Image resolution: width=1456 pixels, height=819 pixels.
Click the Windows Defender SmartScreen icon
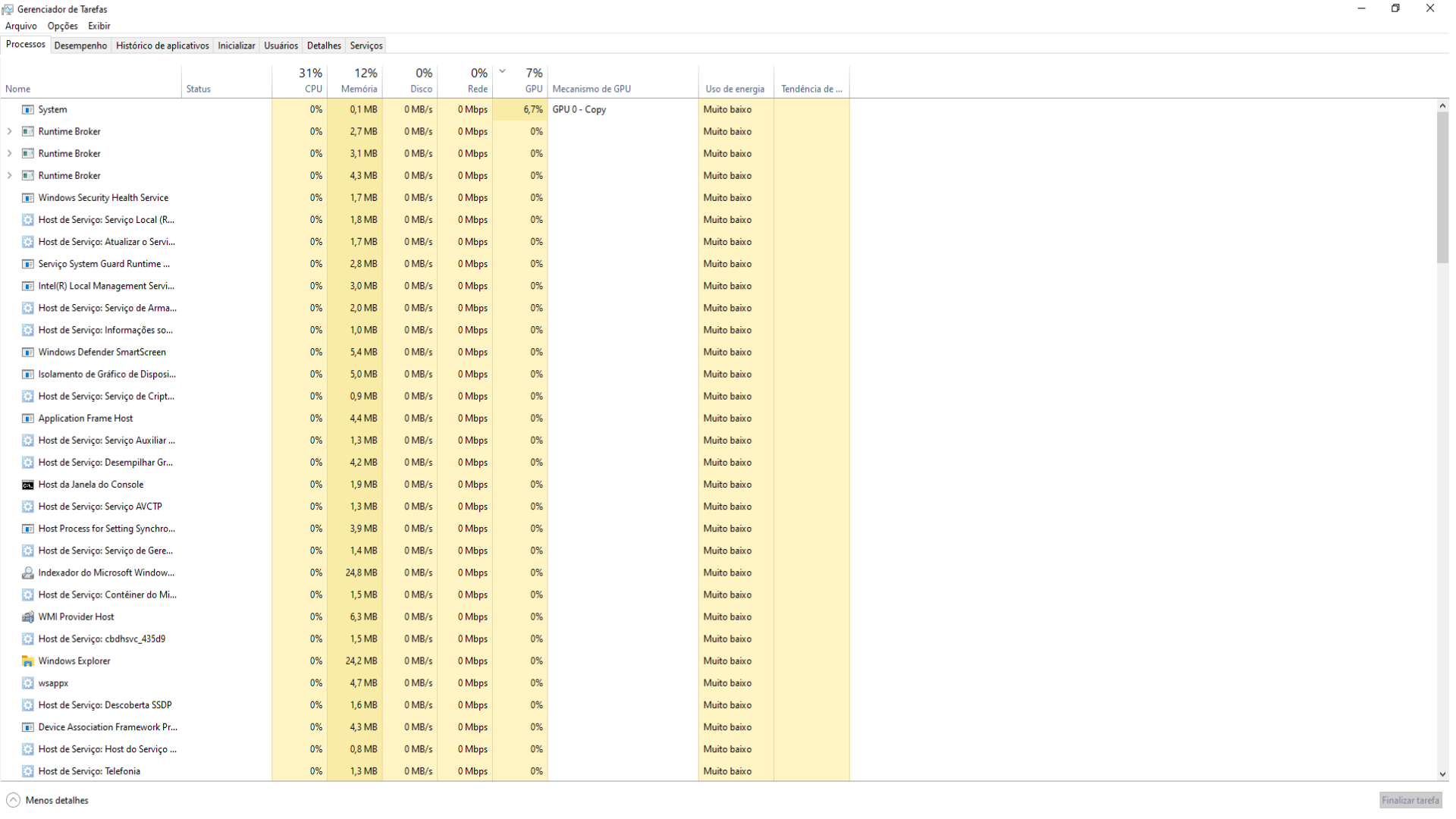28,353
